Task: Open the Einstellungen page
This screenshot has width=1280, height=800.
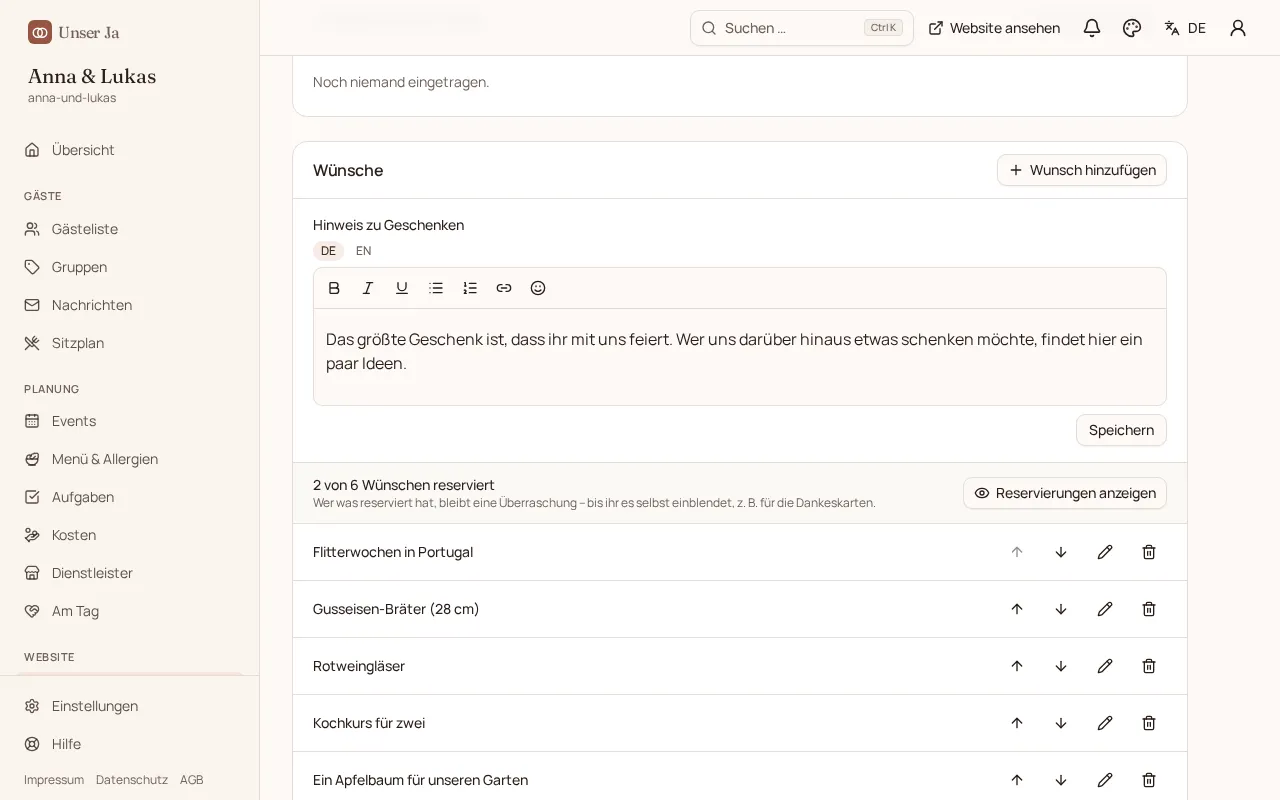Action: [130, 706]
